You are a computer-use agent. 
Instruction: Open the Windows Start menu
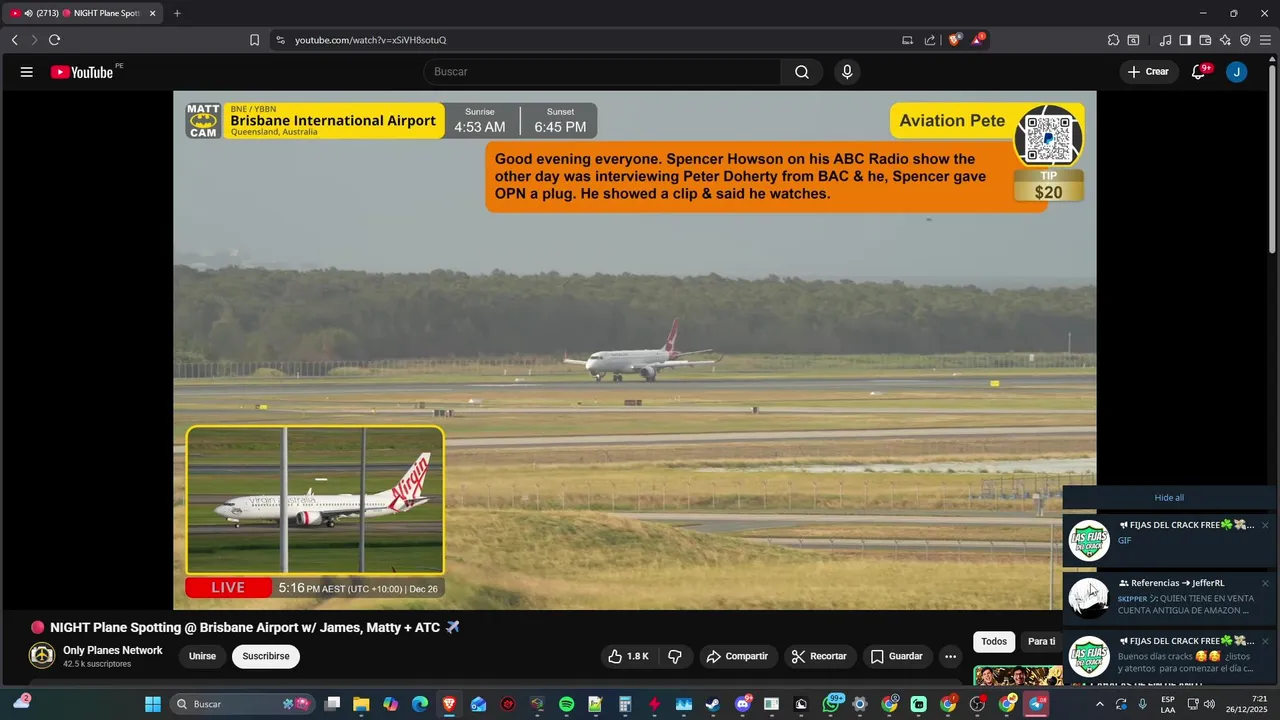153,704
